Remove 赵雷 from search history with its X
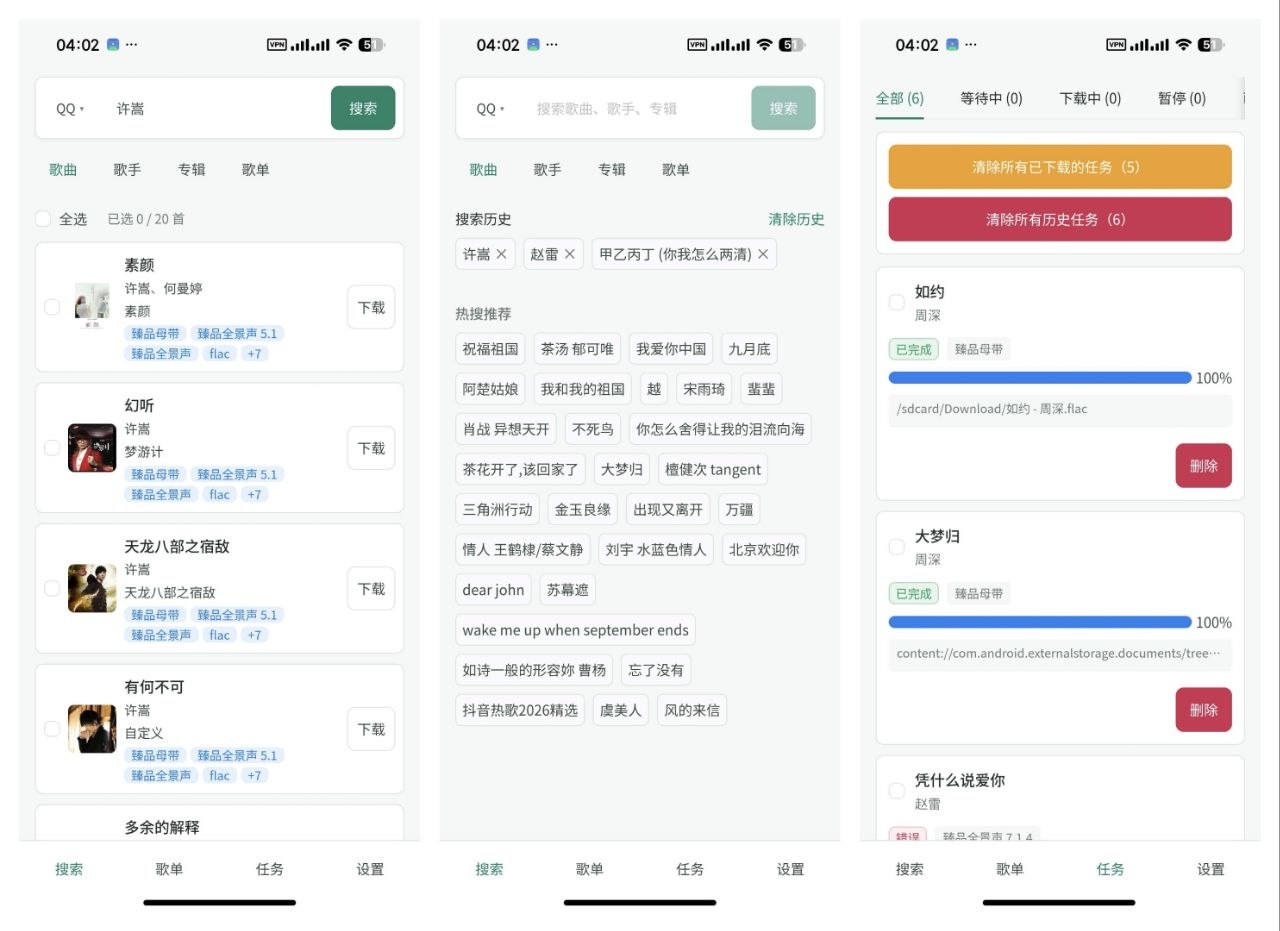The image size is (1280, 931). [x=570, y=254]
